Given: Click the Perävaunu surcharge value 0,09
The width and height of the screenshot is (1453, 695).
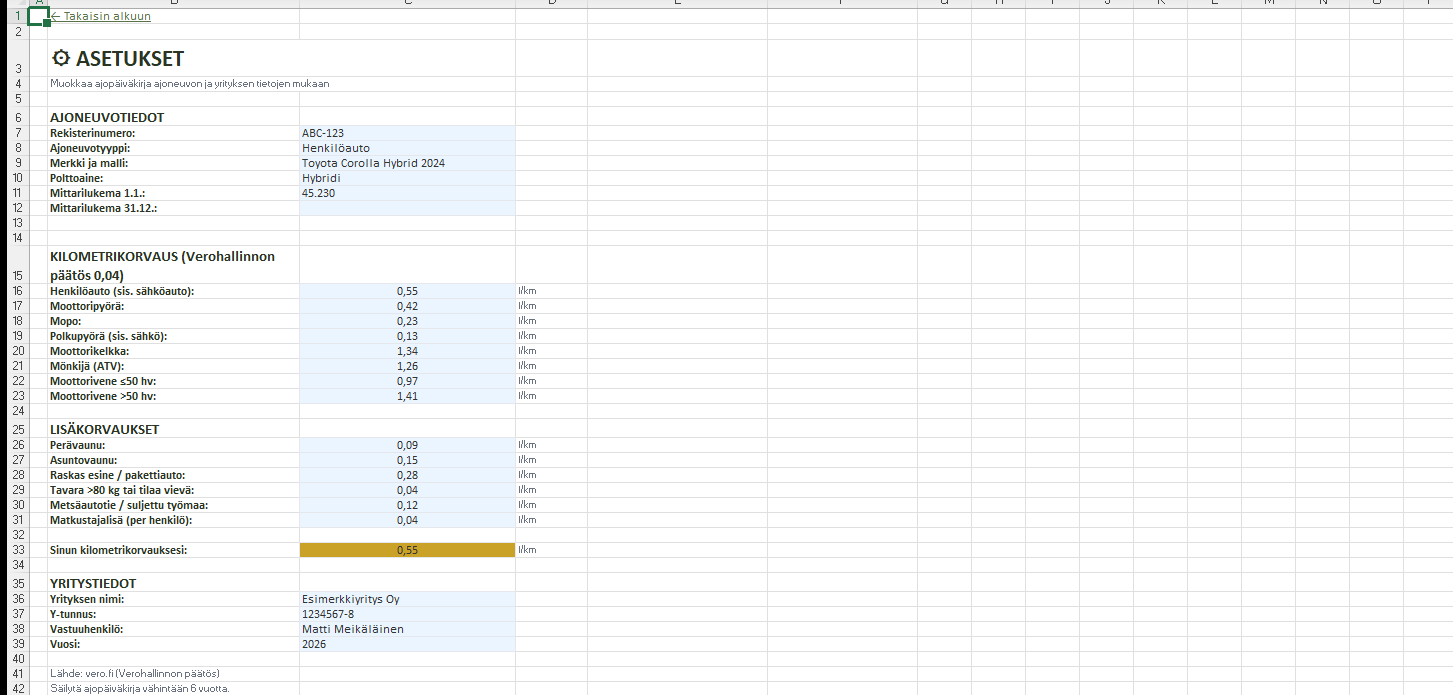Looking at the screenshot, I should (x=406, y=445).
